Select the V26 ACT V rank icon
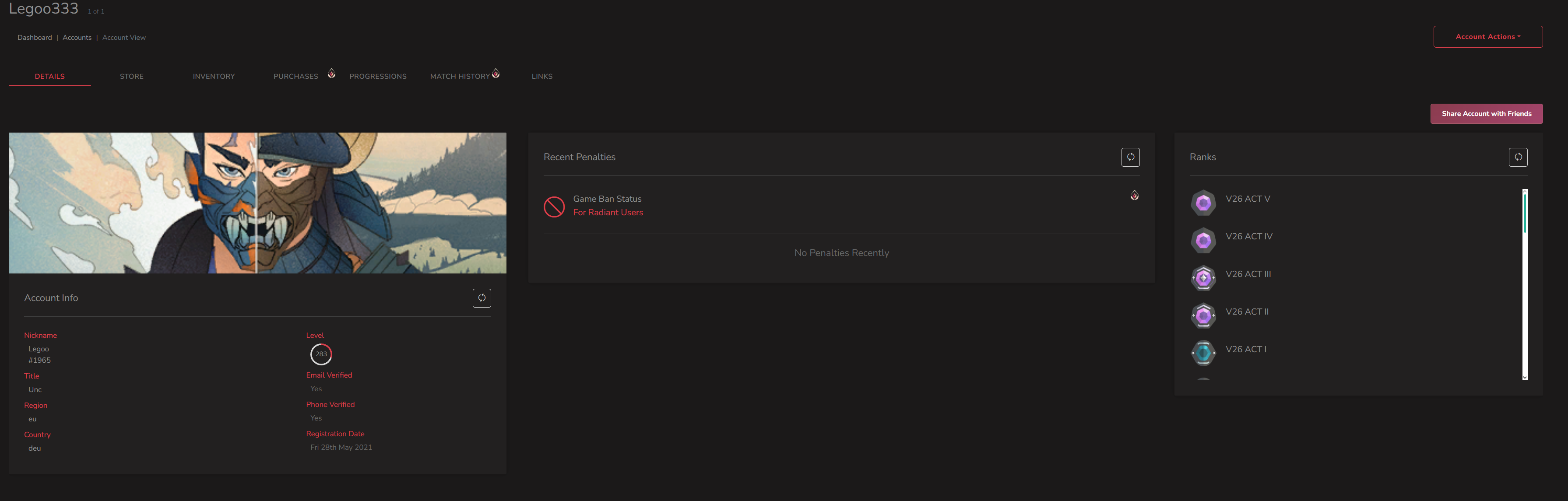The width and height of the screenshot is (1568, 501). [1203, 203]
